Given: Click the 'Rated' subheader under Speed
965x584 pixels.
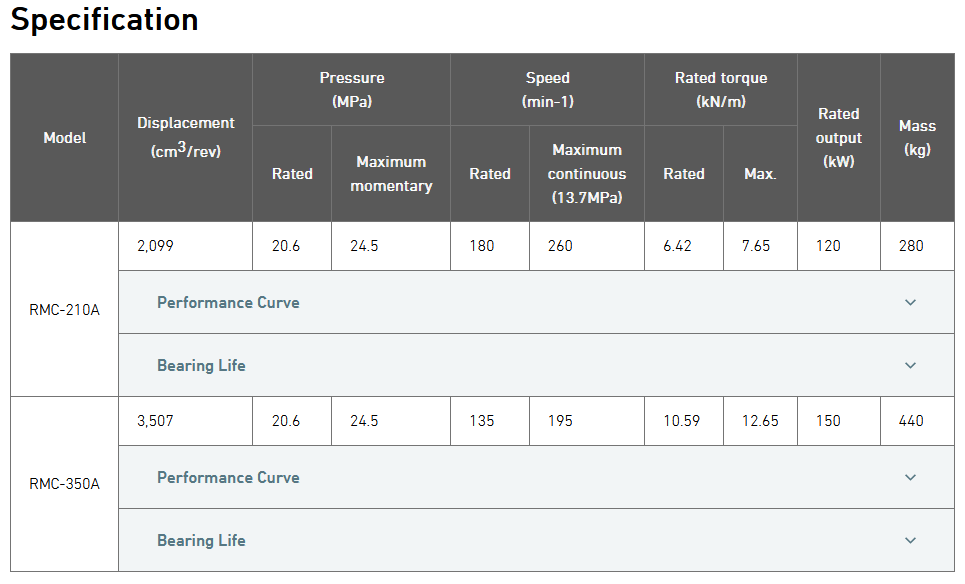Looking at the screenshot, I should coord(490,174).
